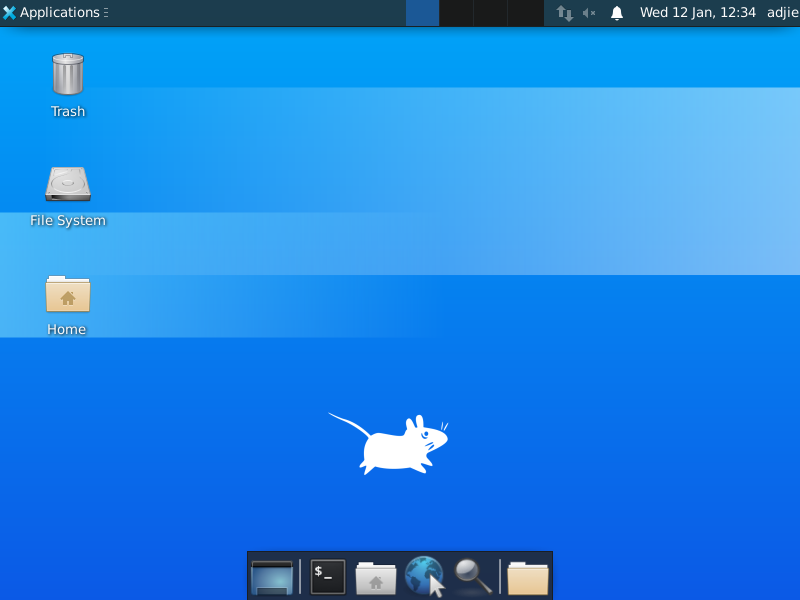
Task: Select the Home folder desktop icon
Action: (x=68, y=294)
